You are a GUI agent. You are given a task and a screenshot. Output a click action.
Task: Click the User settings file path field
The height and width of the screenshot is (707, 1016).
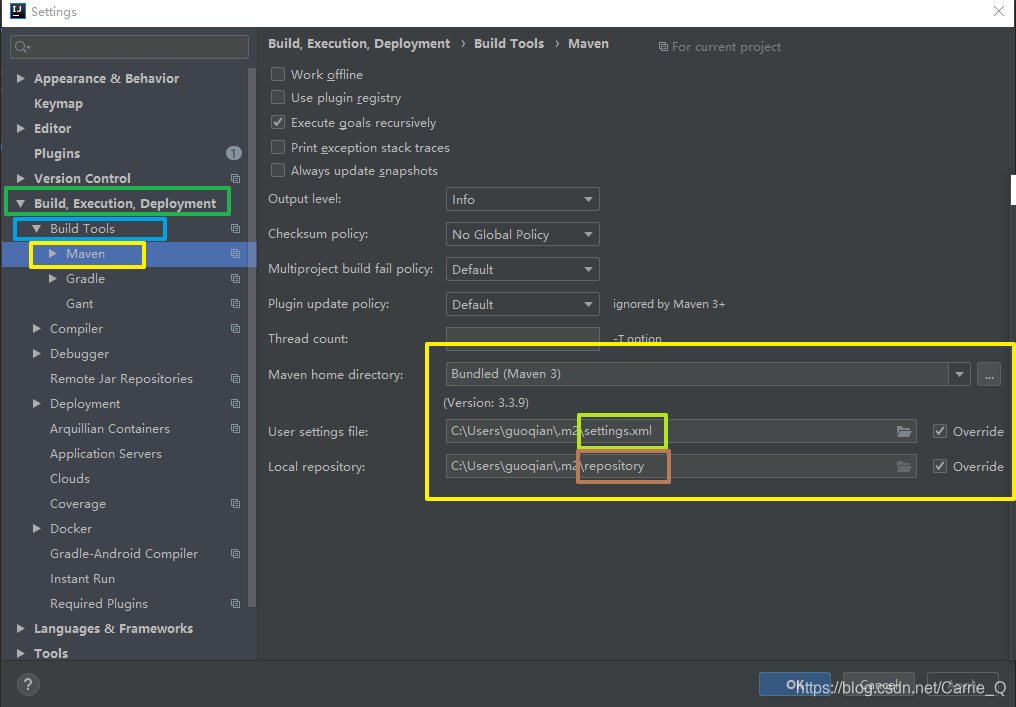click(x=681, y=432)
